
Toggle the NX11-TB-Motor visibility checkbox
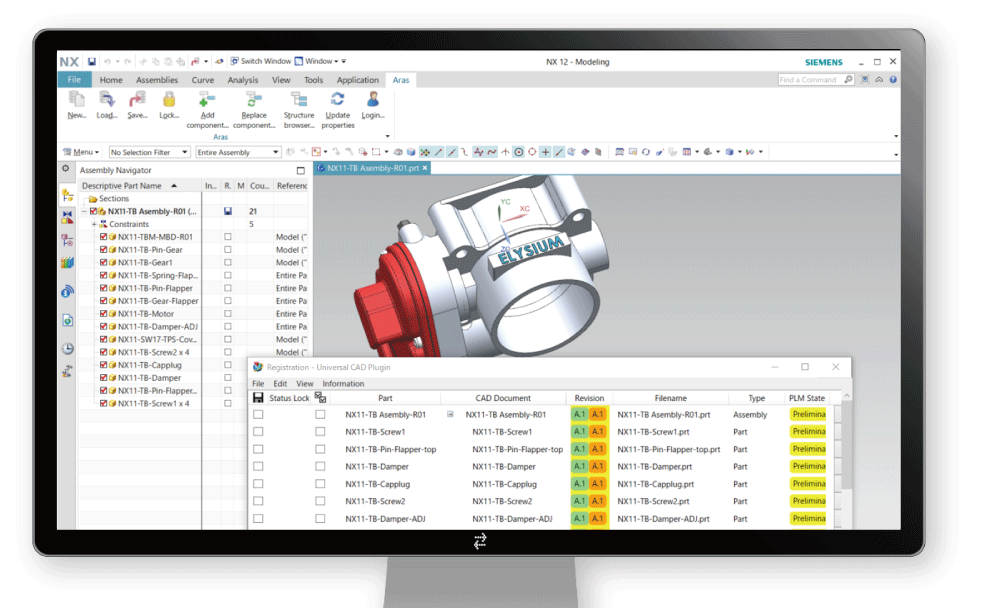tap(103, 313)
